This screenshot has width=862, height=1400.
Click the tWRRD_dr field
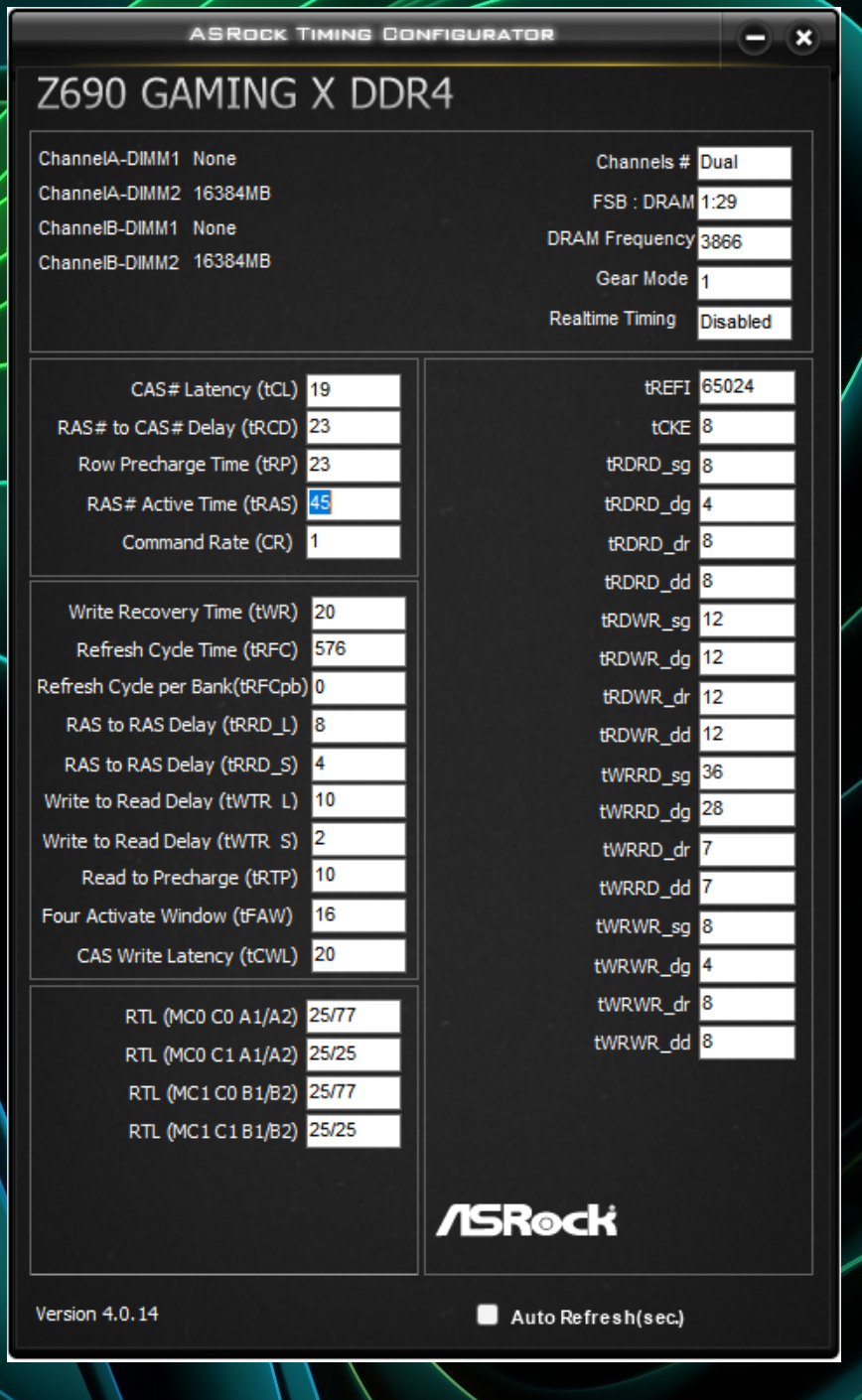point(747,850)
